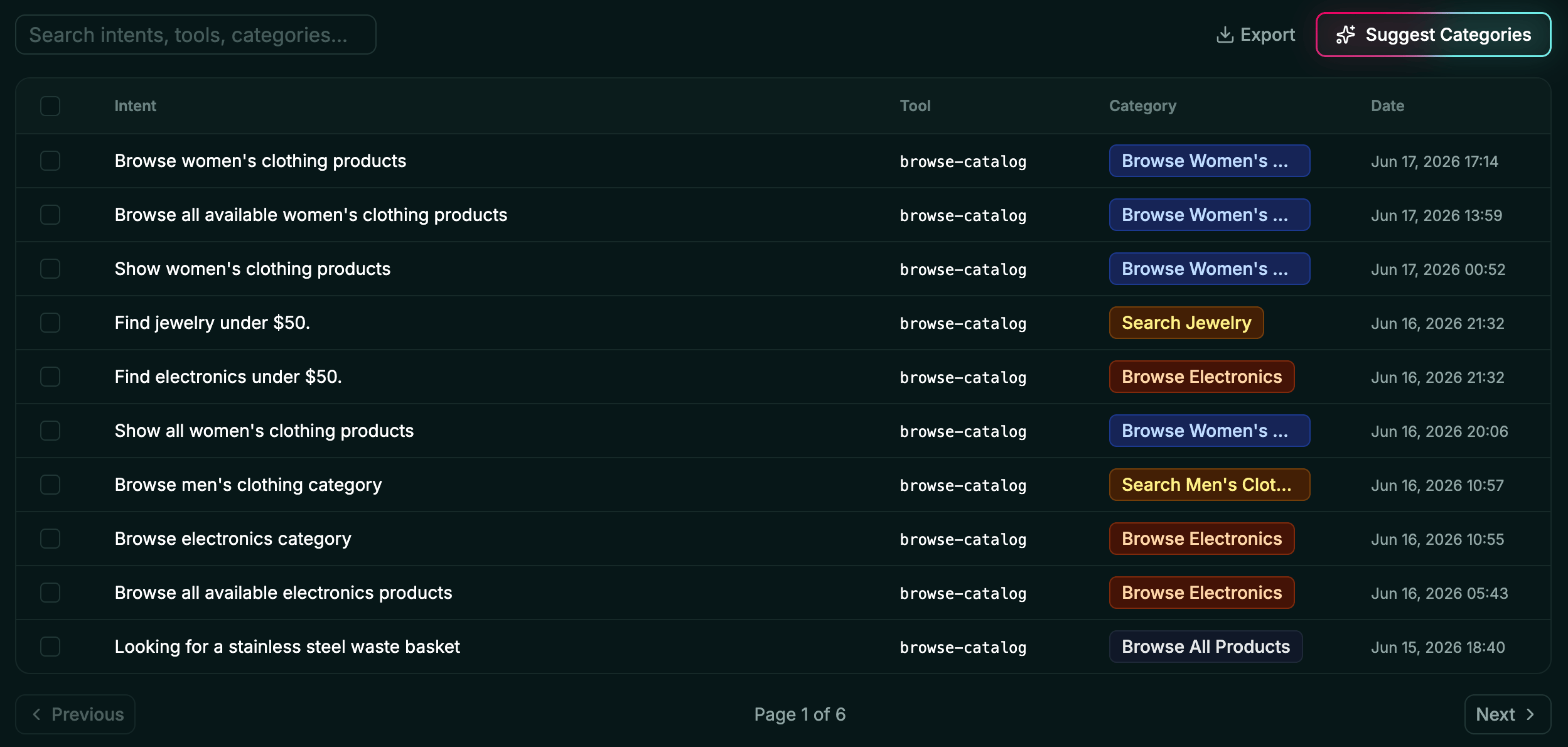Check the row 'Show women's clothing products'

pos(50,269)
